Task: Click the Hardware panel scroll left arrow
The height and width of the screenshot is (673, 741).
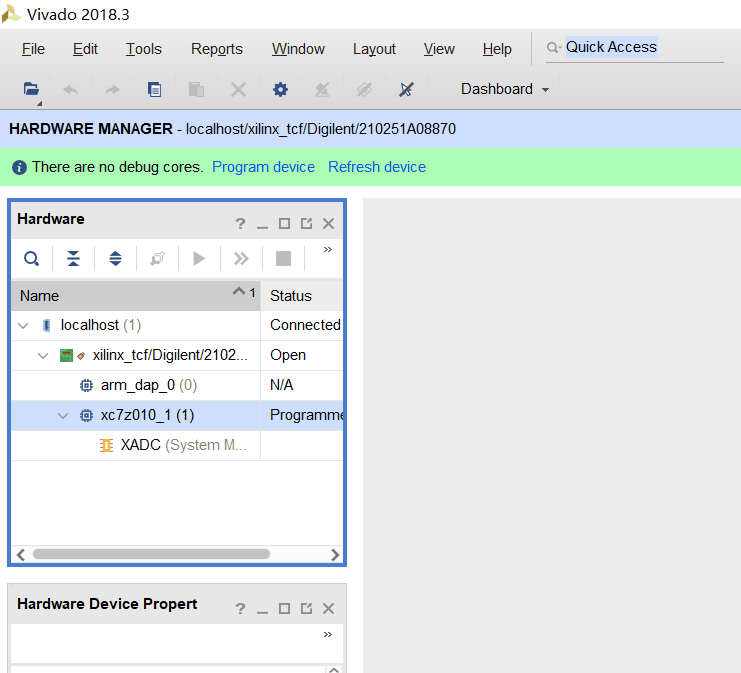Action: tap(20, 554)
